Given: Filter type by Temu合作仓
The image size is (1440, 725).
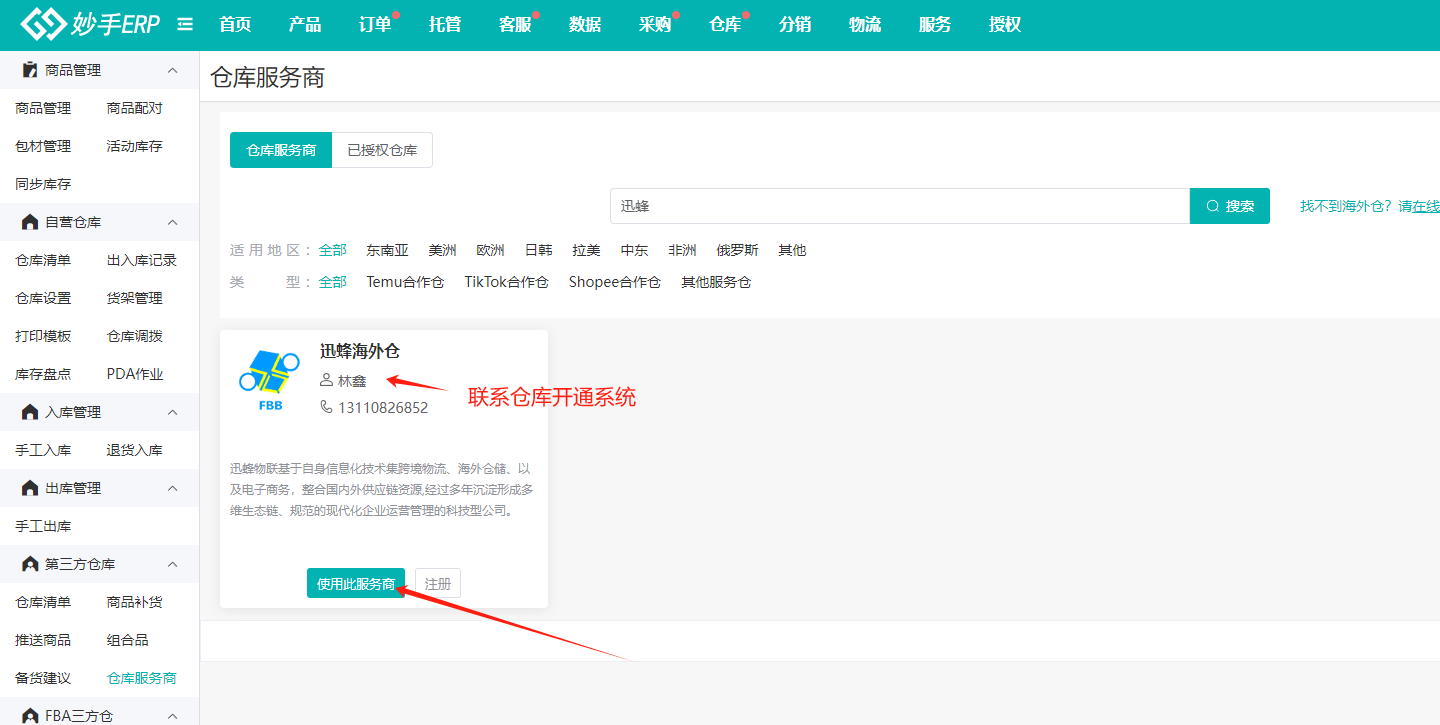Looking at the screenshot, I should [x=405, y=282].
